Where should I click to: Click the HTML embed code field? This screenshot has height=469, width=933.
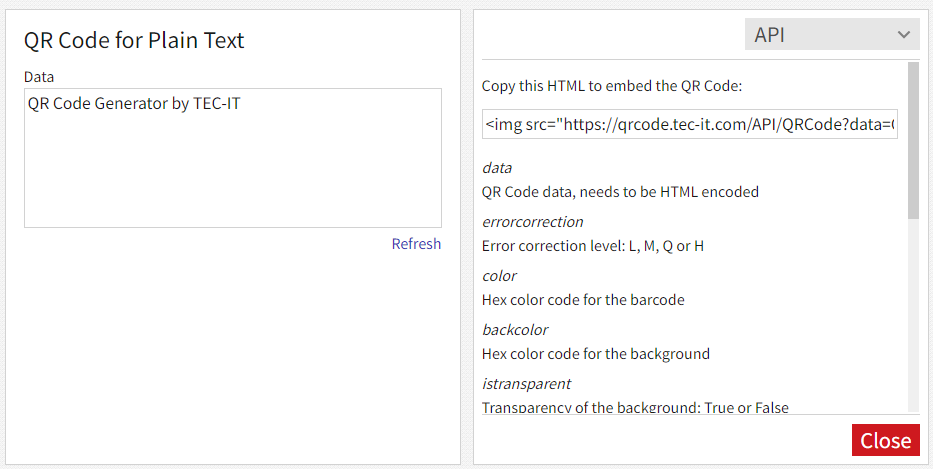[689, 125]
